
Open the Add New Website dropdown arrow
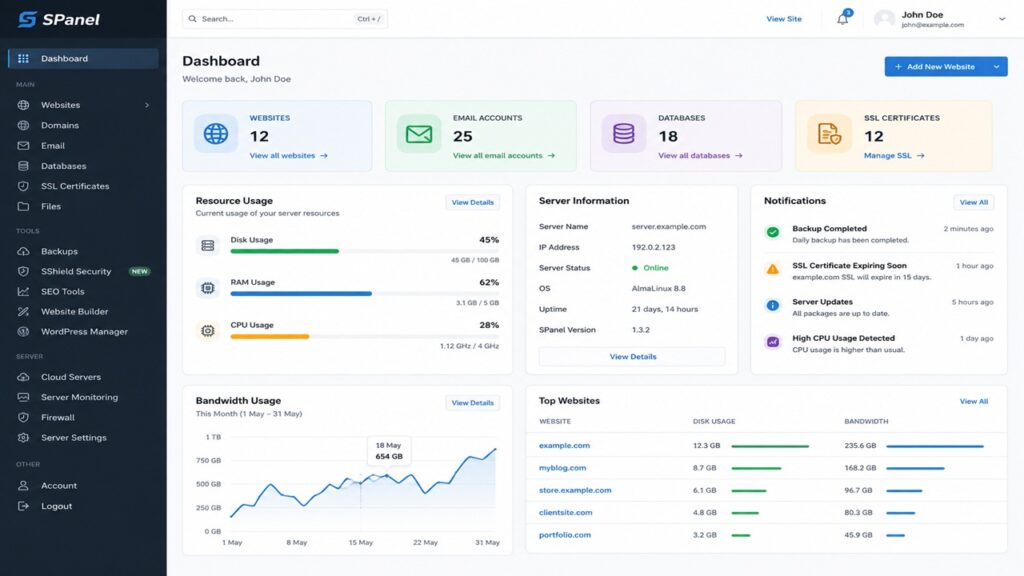(997, 67)
